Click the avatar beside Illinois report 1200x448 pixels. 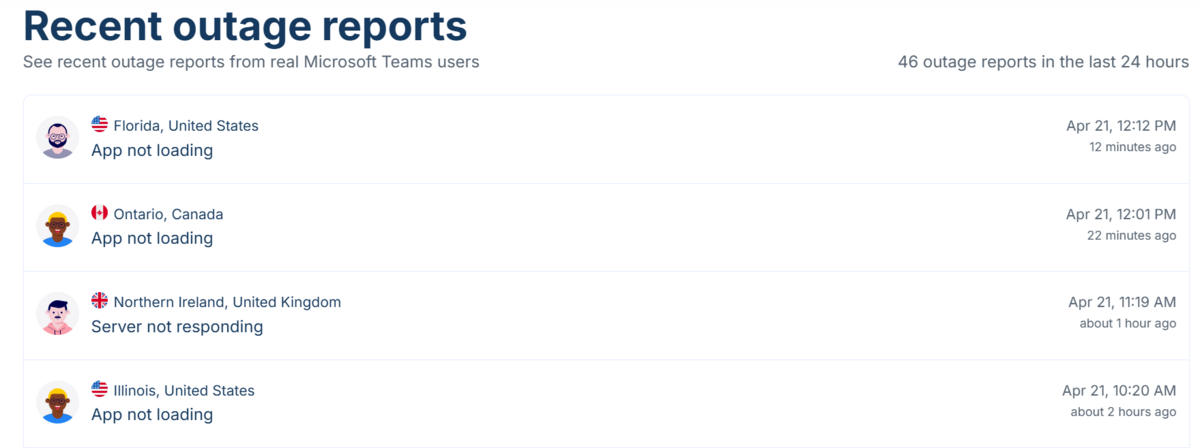point(58,402)
